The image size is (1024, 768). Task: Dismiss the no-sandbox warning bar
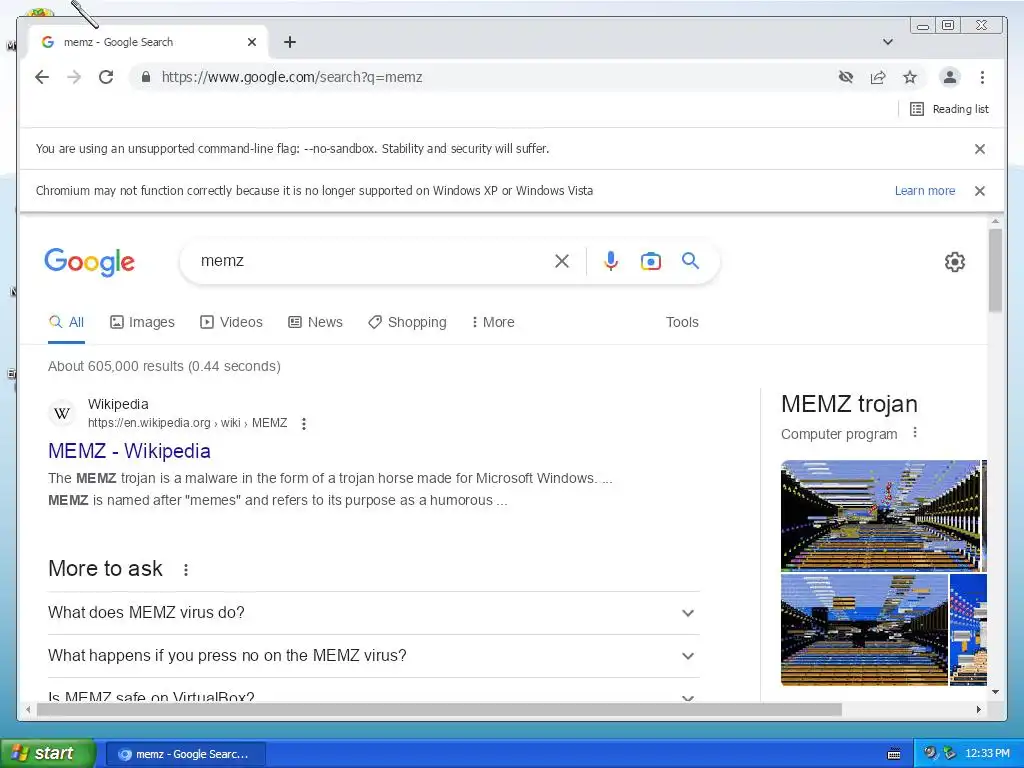coord(980,149)
